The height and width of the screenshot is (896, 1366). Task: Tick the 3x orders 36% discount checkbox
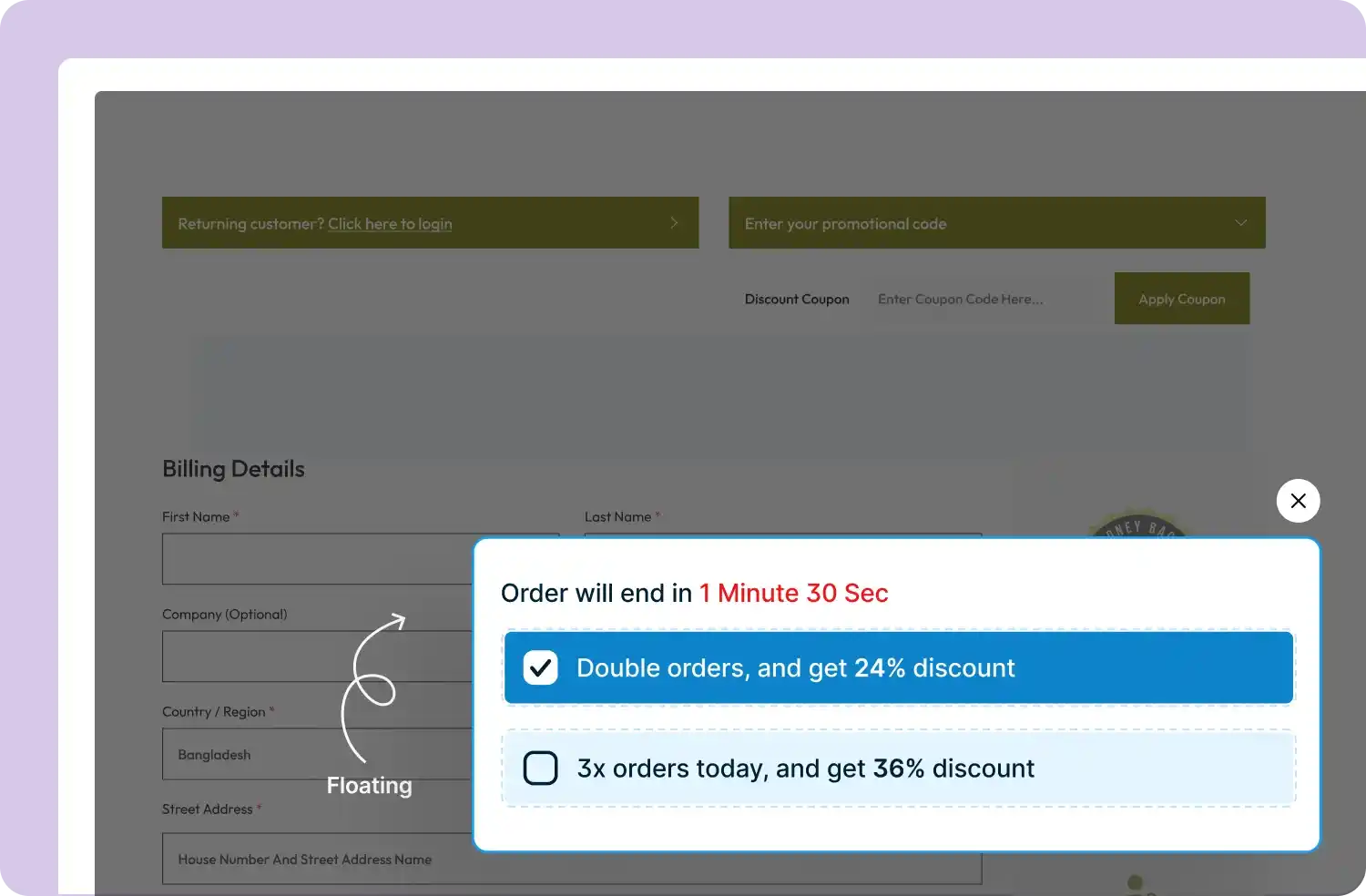pyautogui.click(x=540, y=769)
